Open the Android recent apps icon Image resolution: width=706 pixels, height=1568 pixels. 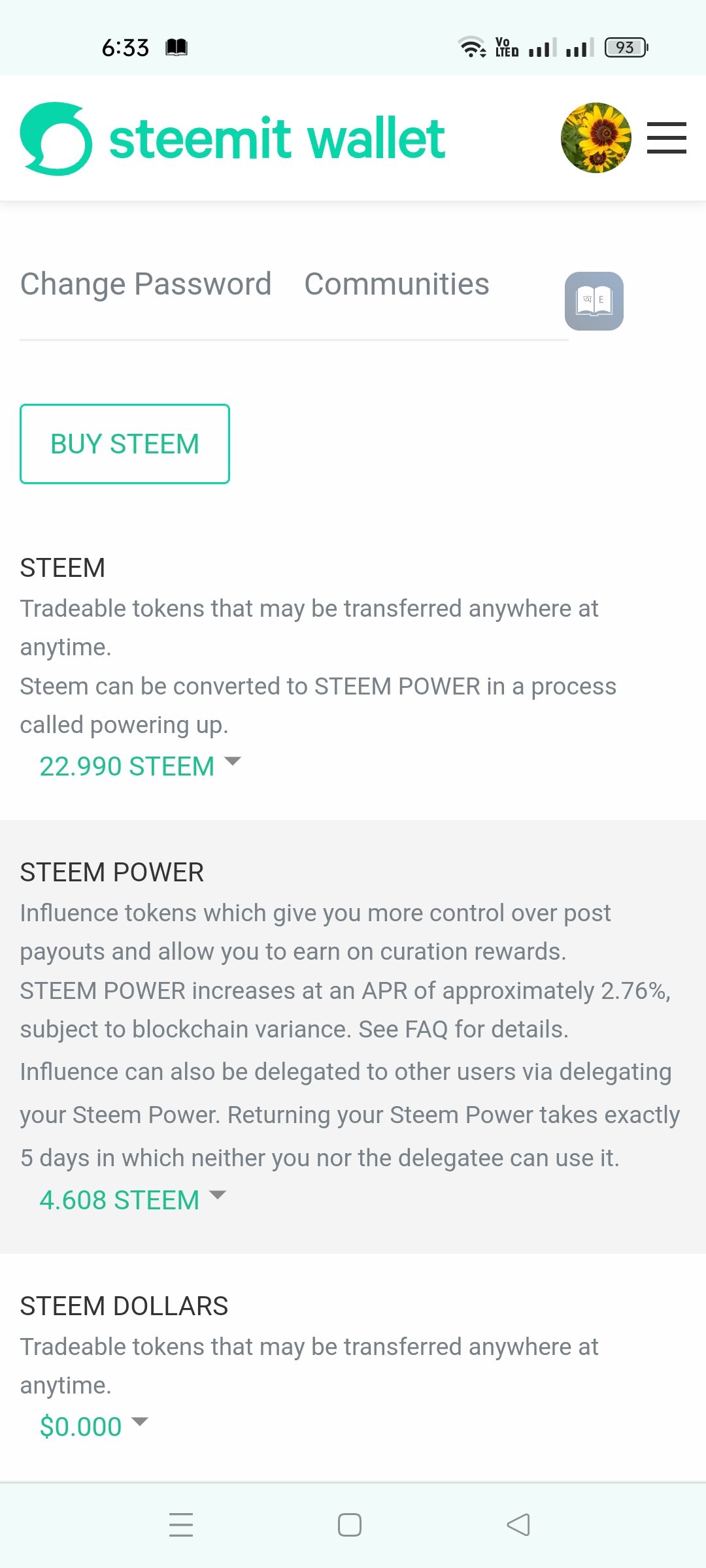coord(181,1525)
